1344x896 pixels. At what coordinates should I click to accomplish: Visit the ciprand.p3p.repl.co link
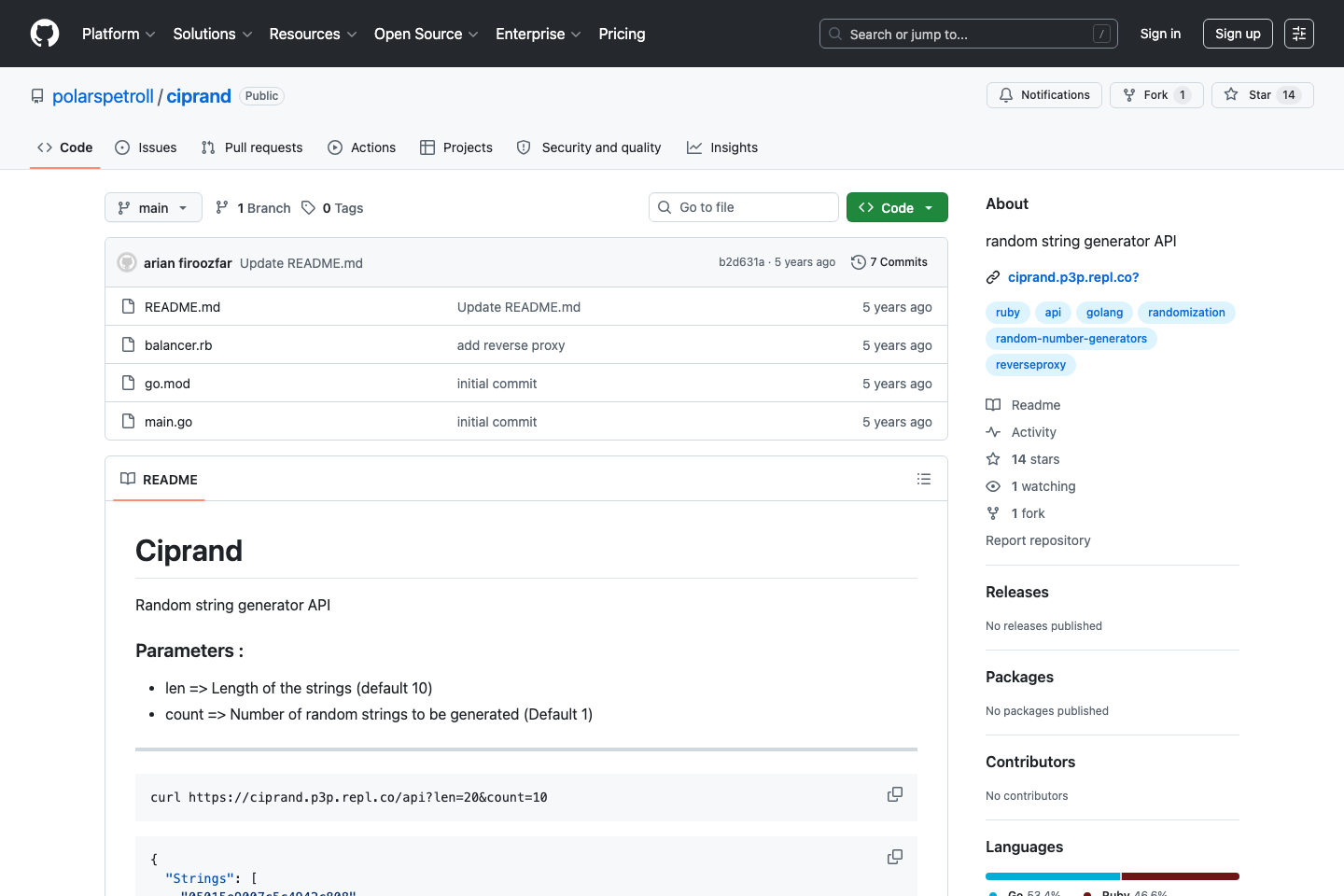click(x=1073, y=277)
